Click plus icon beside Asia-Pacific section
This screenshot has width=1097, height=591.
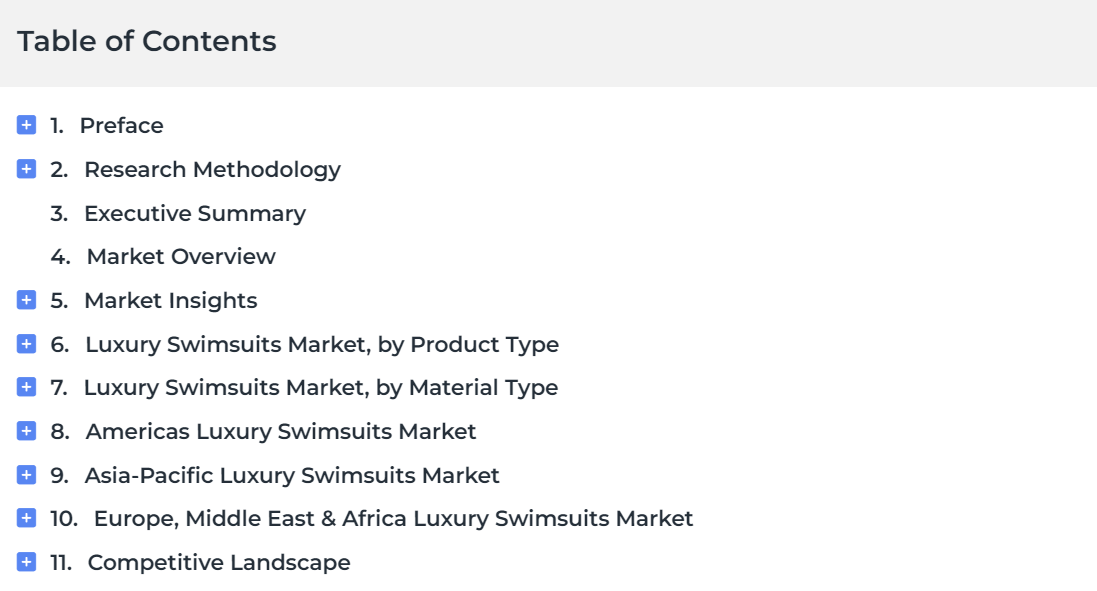[27, 475]
